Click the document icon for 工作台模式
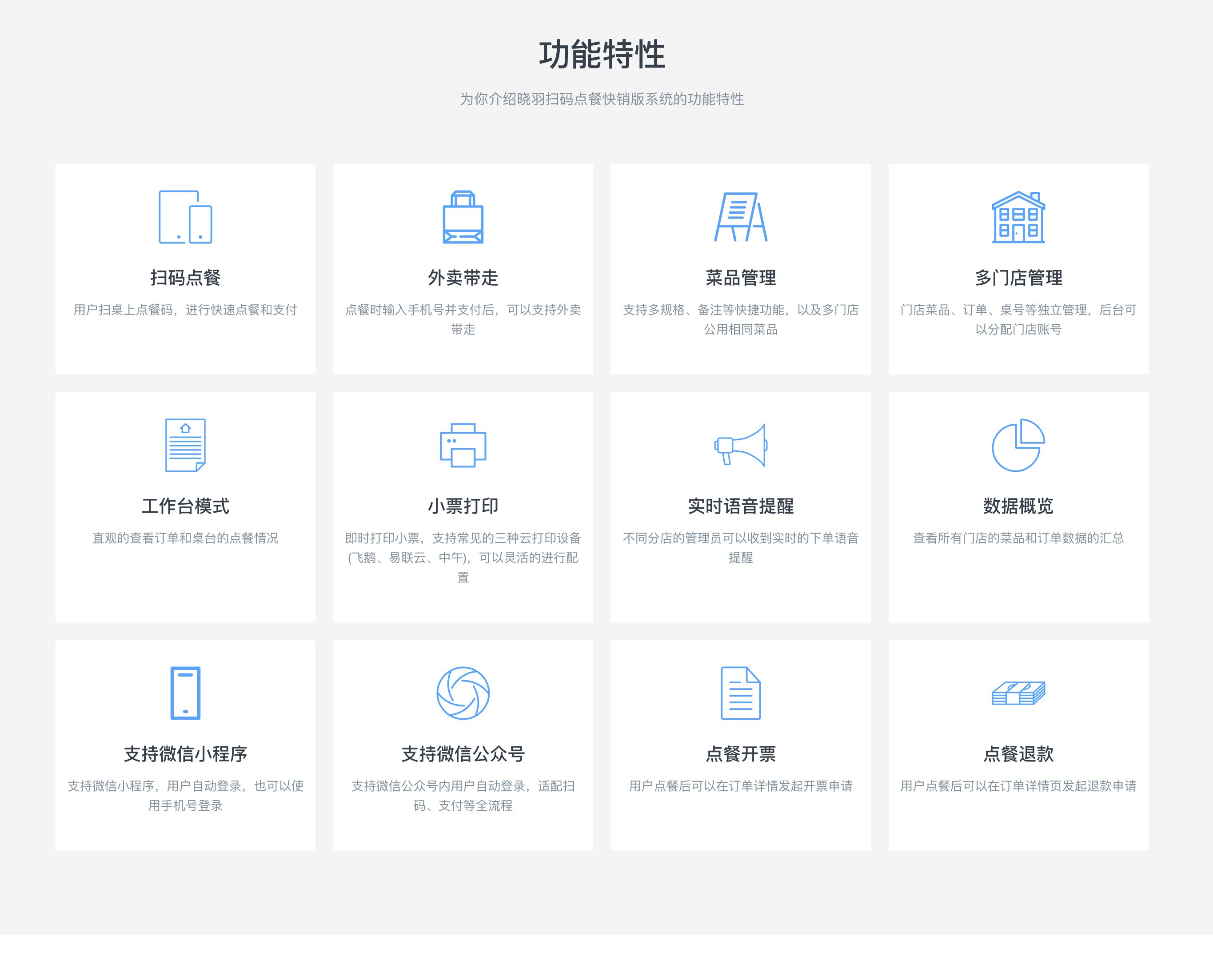This screenshot has height=980, width=1213. pos(185,445)
